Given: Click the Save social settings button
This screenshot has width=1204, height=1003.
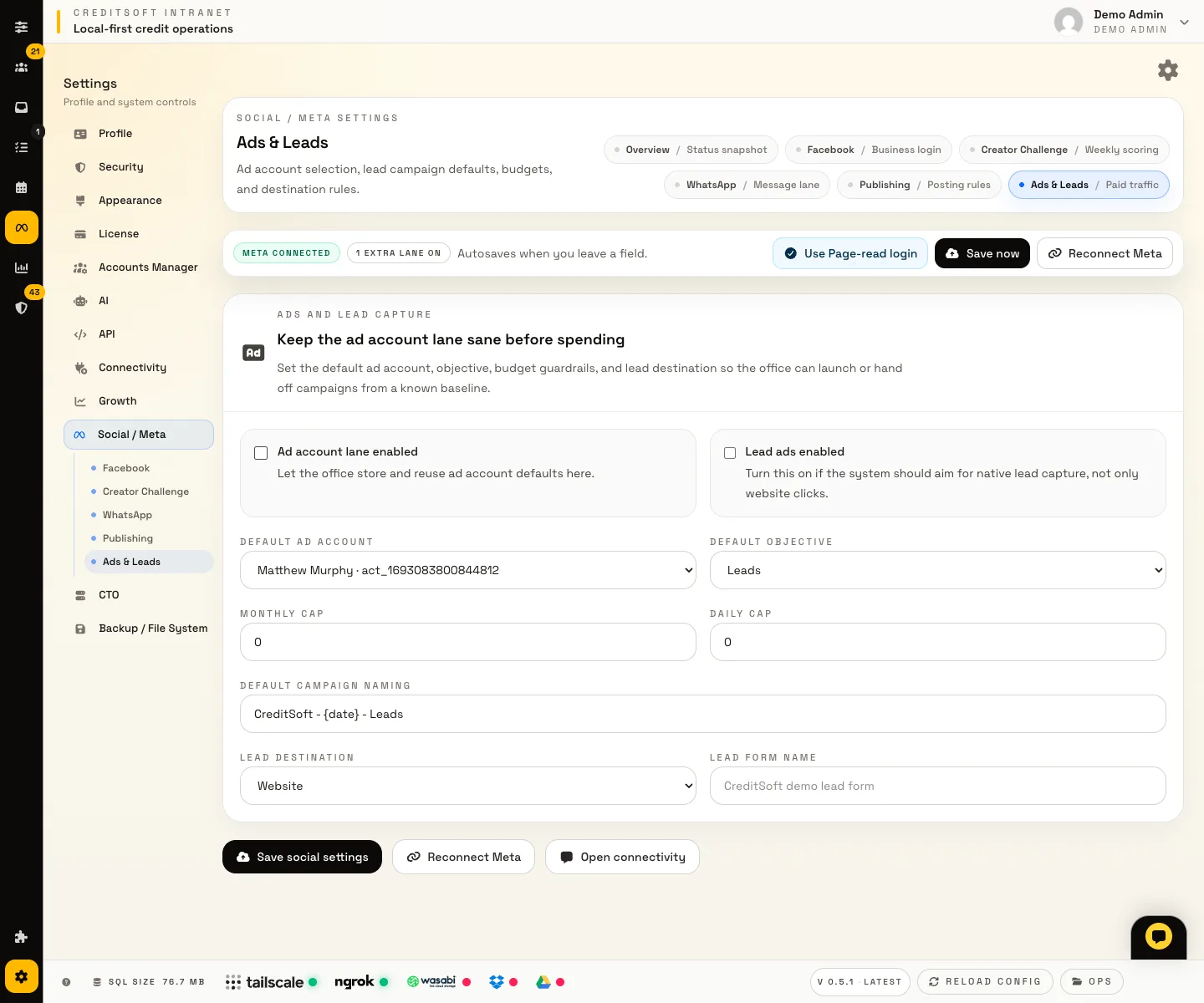Looking at the screenshot, I should pos(302,857).
